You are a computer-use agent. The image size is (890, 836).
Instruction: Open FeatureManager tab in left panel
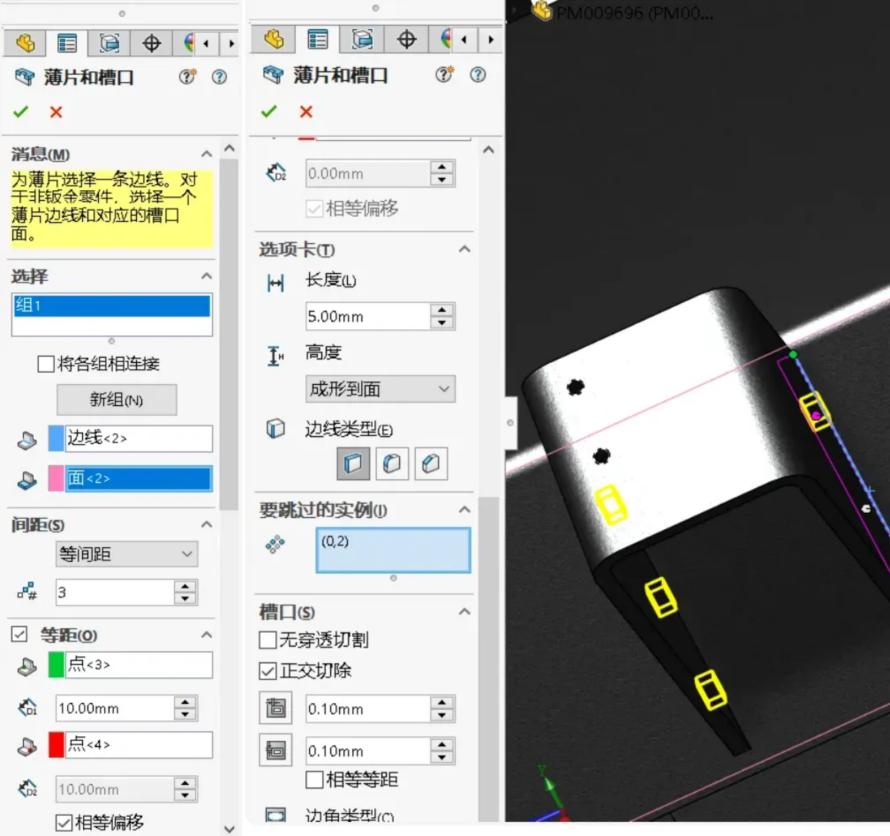(25, 43)
